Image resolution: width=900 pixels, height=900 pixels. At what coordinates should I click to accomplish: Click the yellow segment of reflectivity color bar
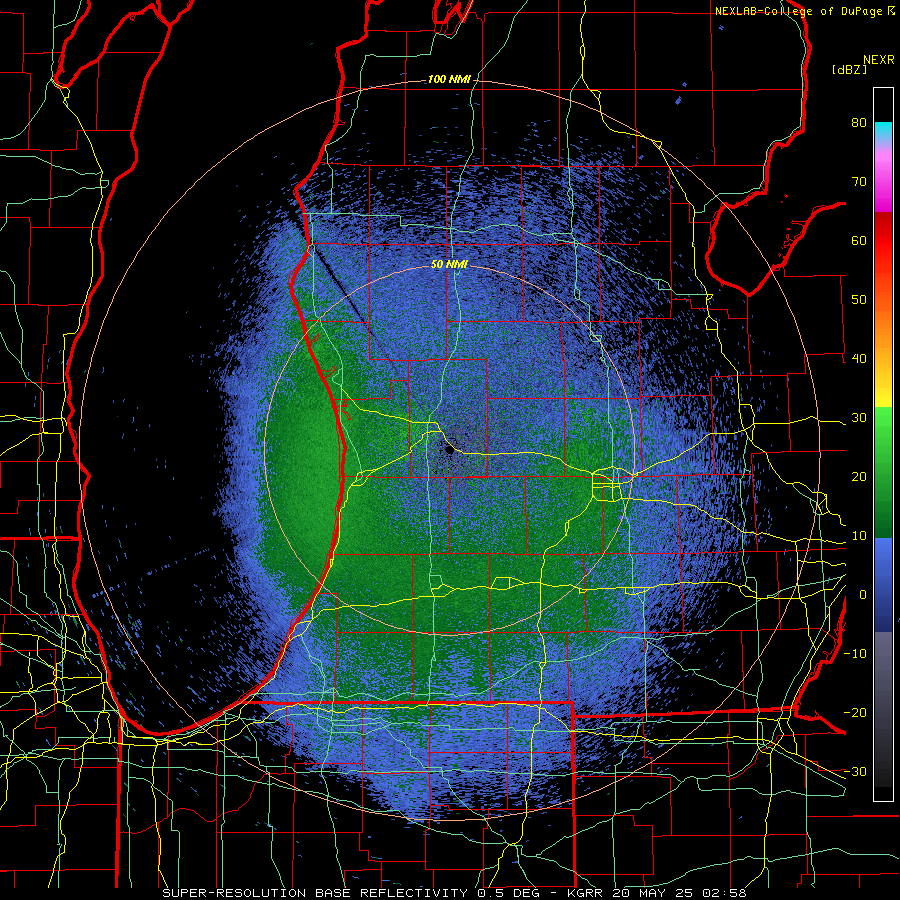(883, 391)
